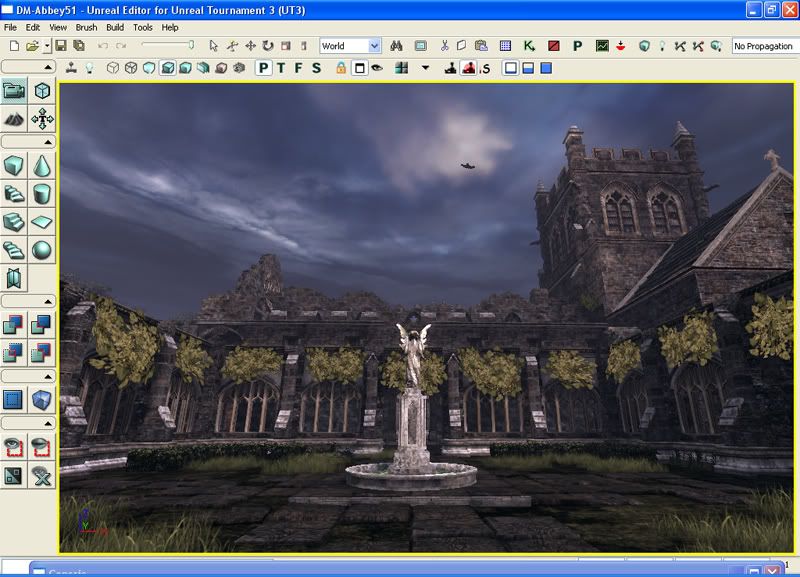This screenshot has width=800, height=577.
Task: Build a Cube brush
Action: [x=14, y=166]
